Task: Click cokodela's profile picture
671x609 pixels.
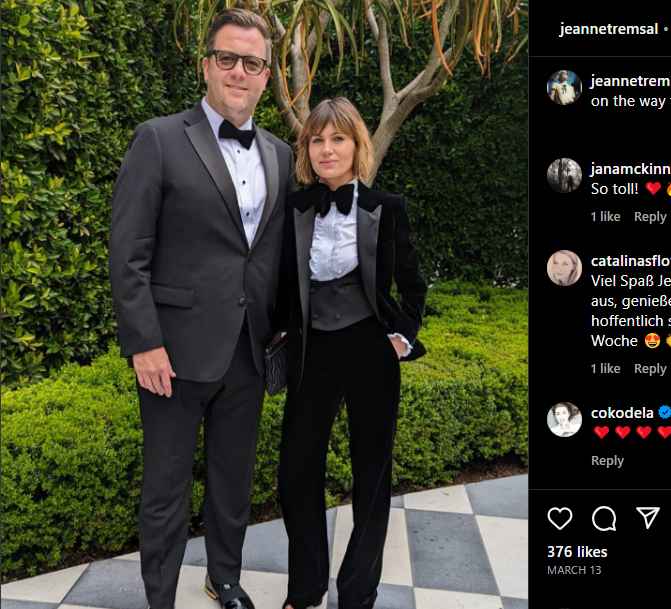Action: (564, 419)
